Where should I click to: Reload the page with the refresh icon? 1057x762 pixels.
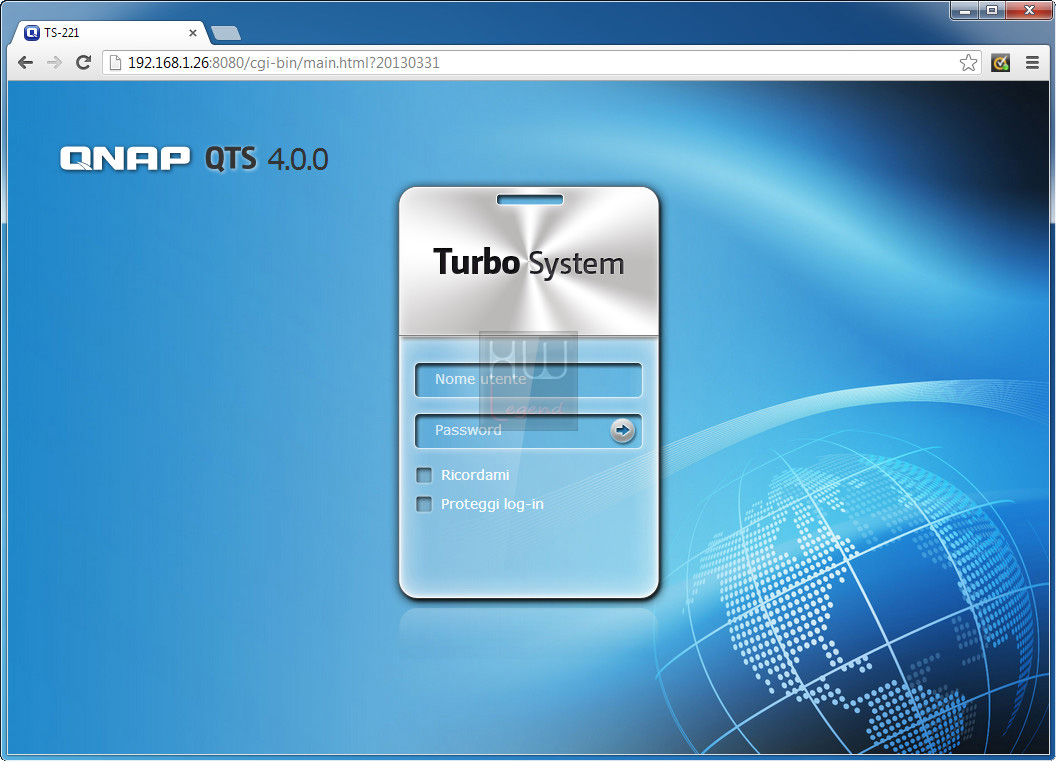click(84, 63)
